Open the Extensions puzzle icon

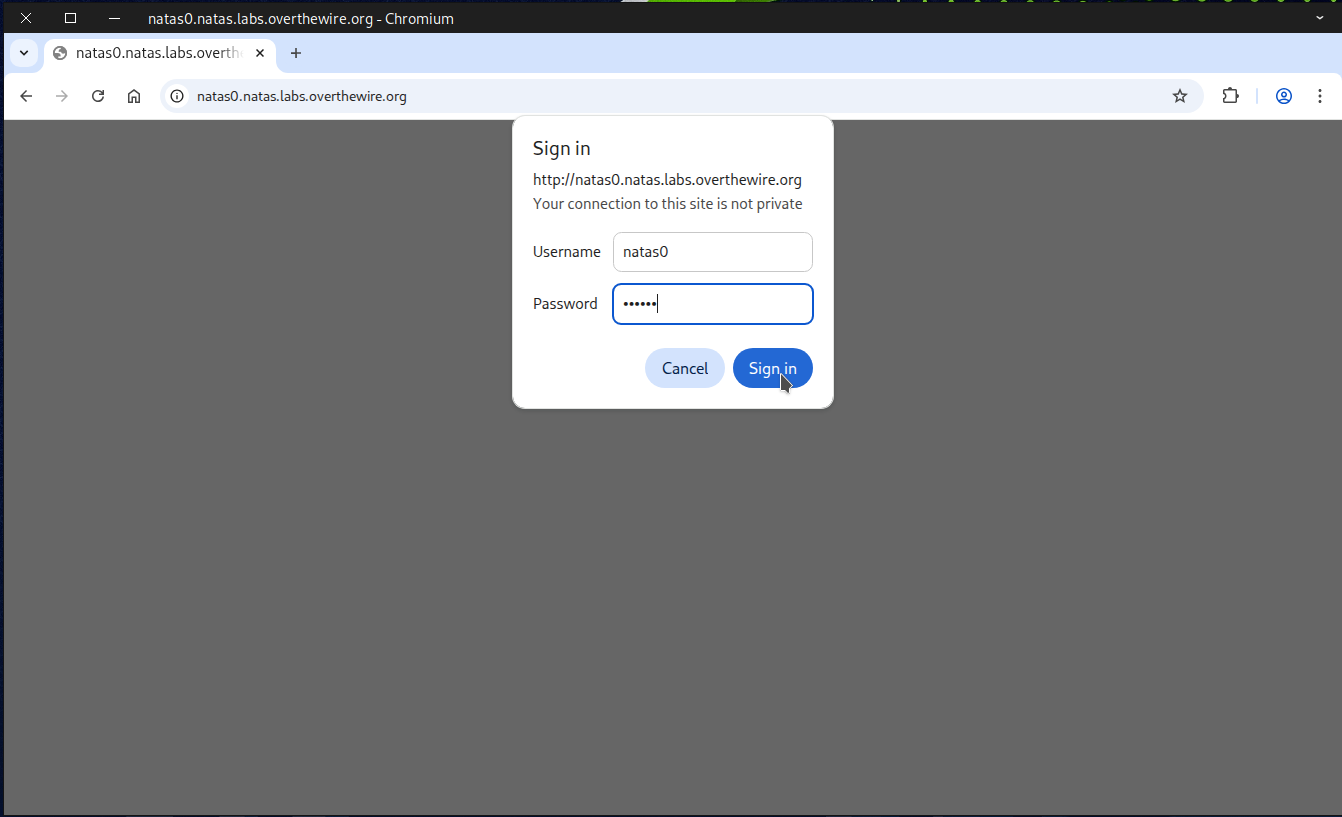coord(1230,96)
